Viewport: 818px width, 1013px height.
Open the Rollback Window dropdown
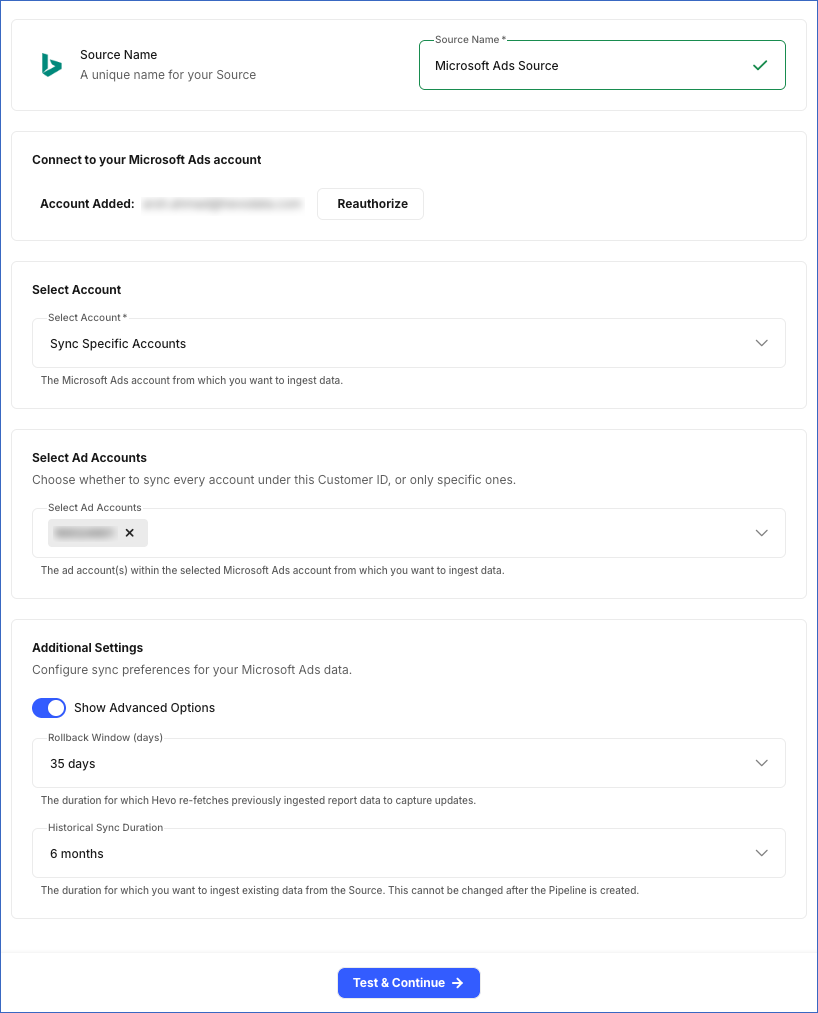408,763
